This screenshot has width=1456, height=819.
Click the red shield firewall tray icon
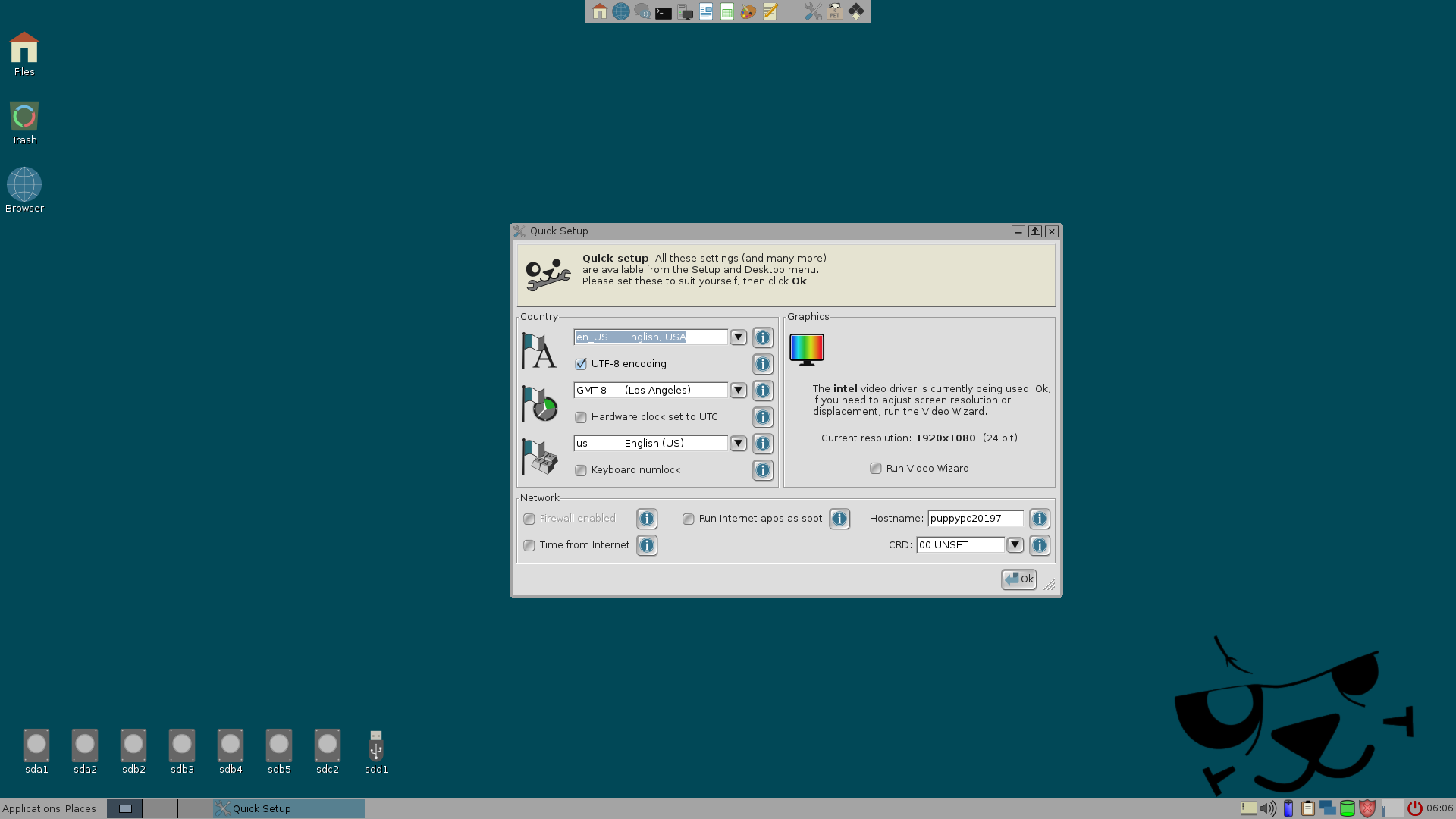pyautogui.click(x=1367, y=808)
